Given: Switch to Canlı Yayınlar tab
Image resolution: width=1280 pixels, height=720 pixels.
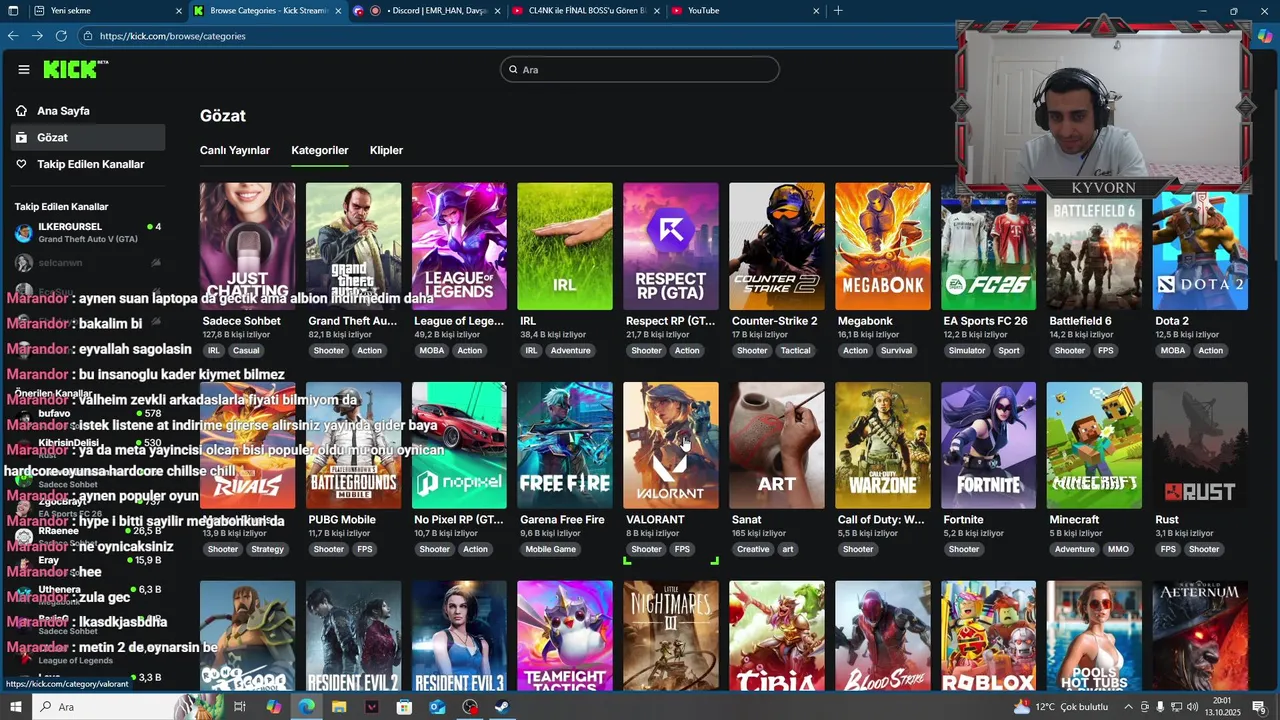Looking at the screenshot, I should point(235,150).
